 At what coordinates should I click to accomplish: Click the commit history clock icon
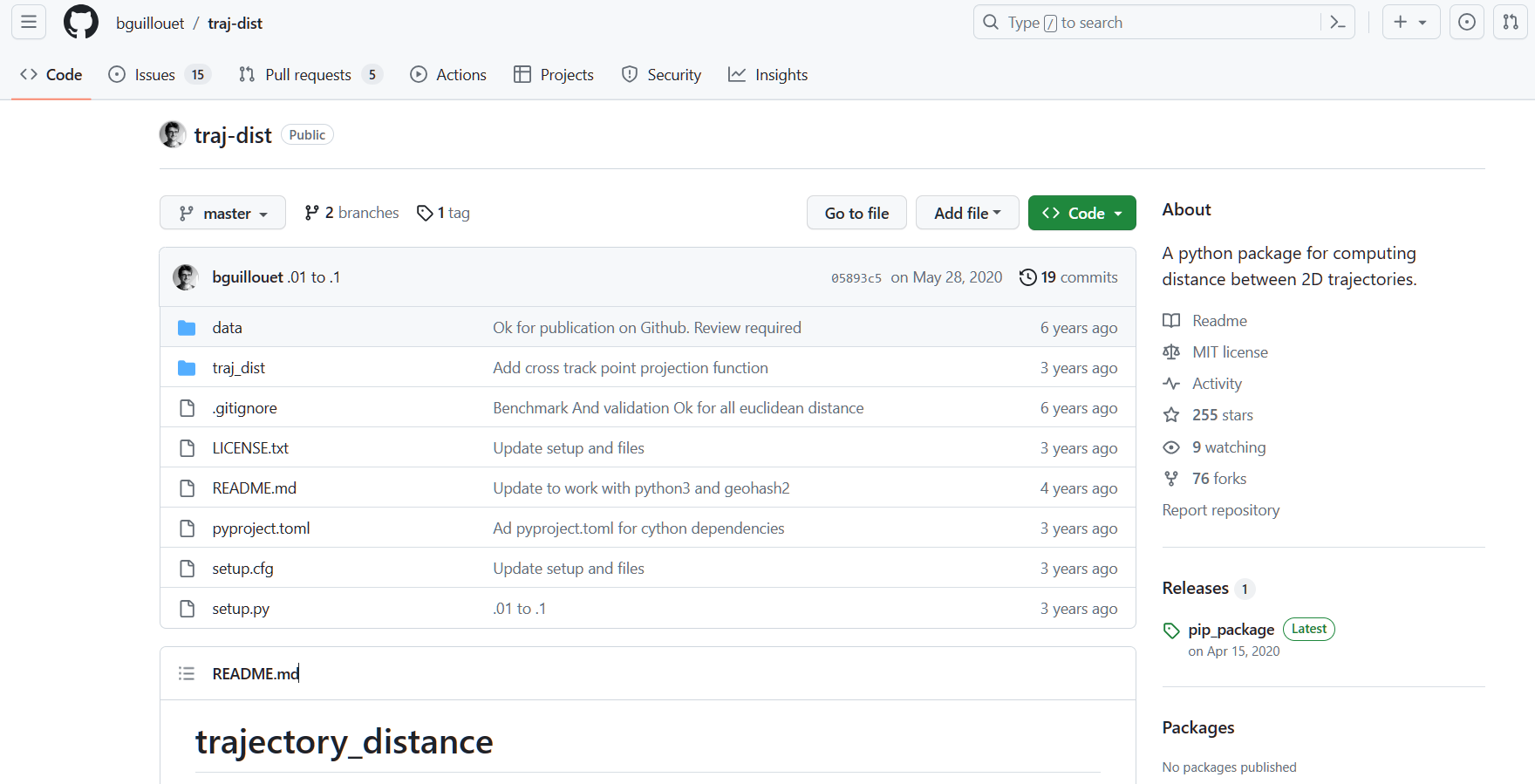click(1028, 277)
